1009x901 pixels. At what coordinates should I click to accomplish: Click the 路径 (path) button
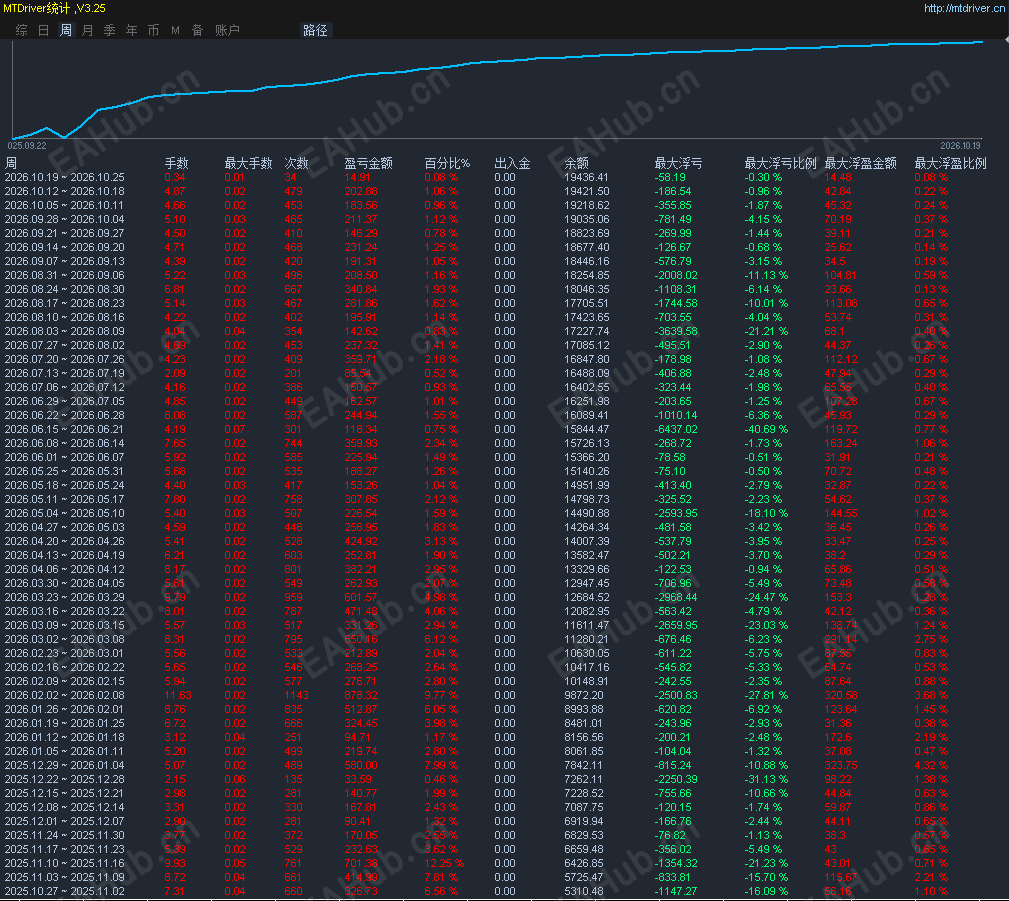[x=315, y=30]
